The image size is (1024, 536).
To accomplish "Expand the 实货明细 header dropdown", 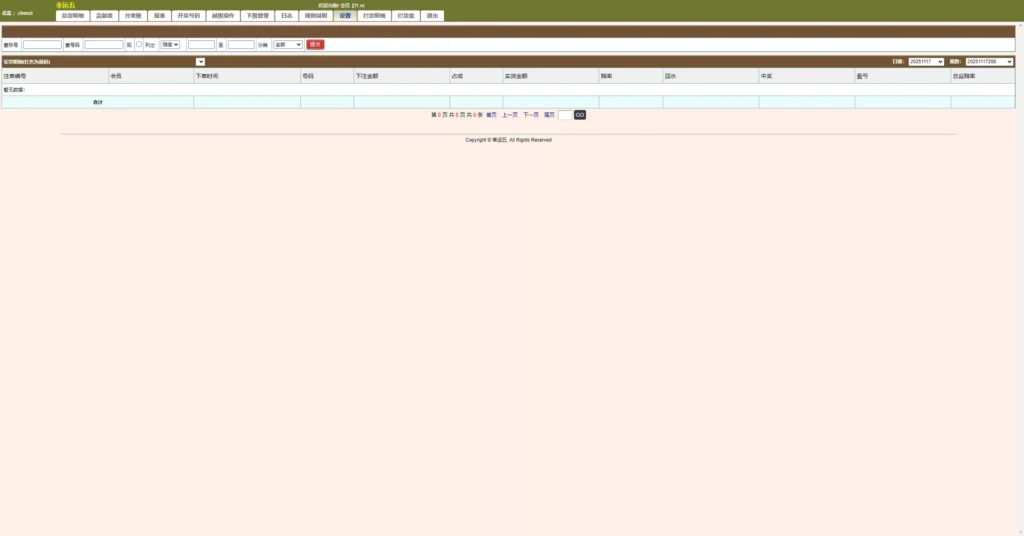I will (x=201, y=62).
